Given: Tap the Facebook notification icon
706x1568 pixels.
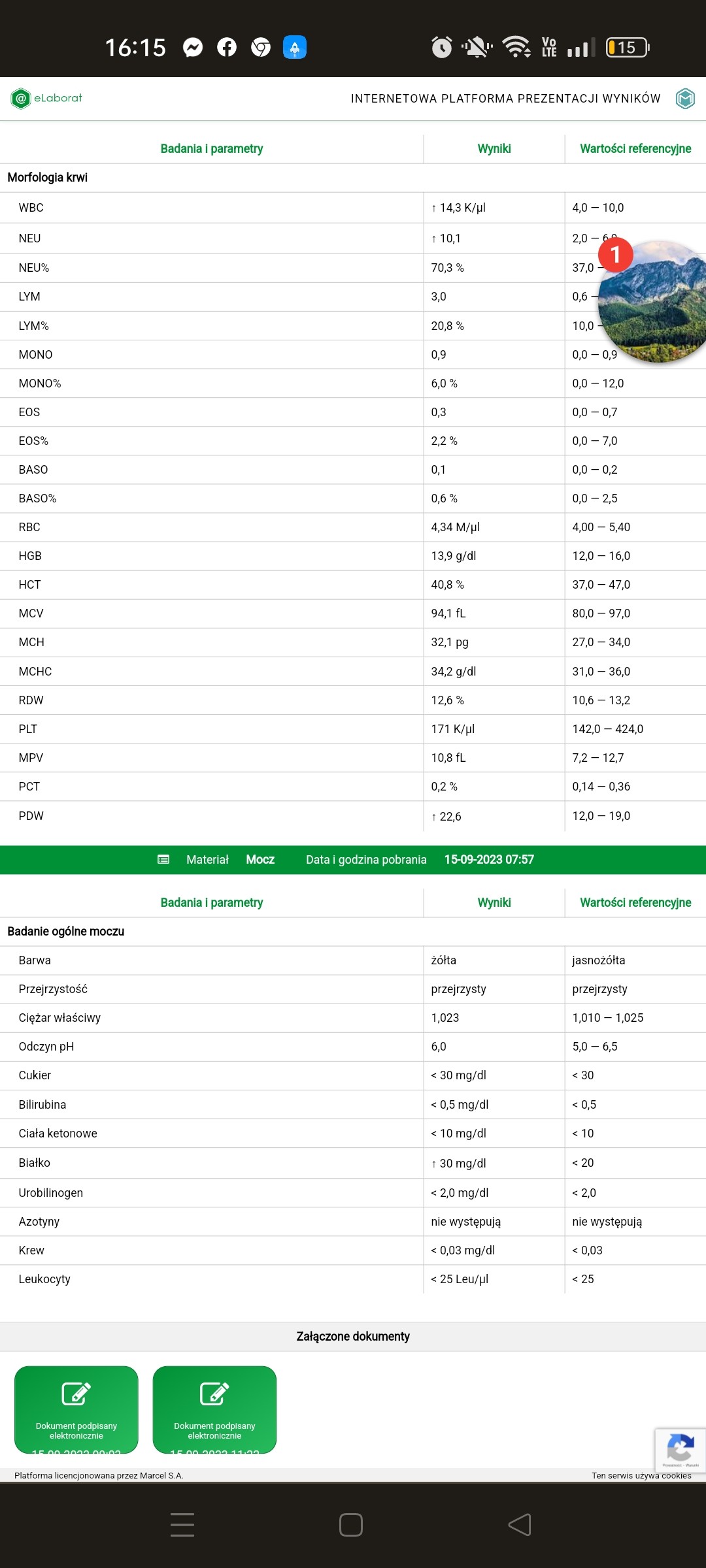Looking at the screenshot, I should tap(227, 47).
